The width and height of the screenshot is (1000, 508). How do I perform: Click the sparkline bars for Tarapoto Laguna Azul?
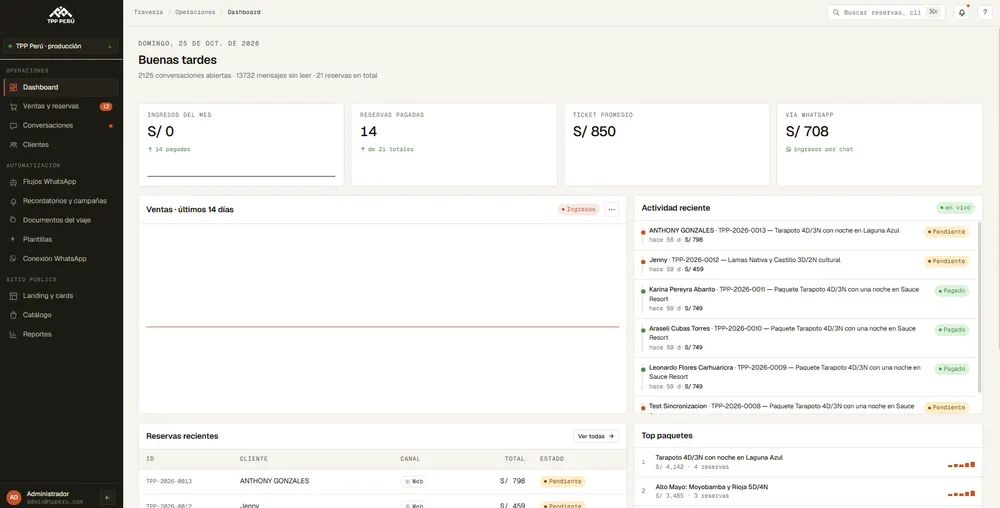[x=961, y=465]
